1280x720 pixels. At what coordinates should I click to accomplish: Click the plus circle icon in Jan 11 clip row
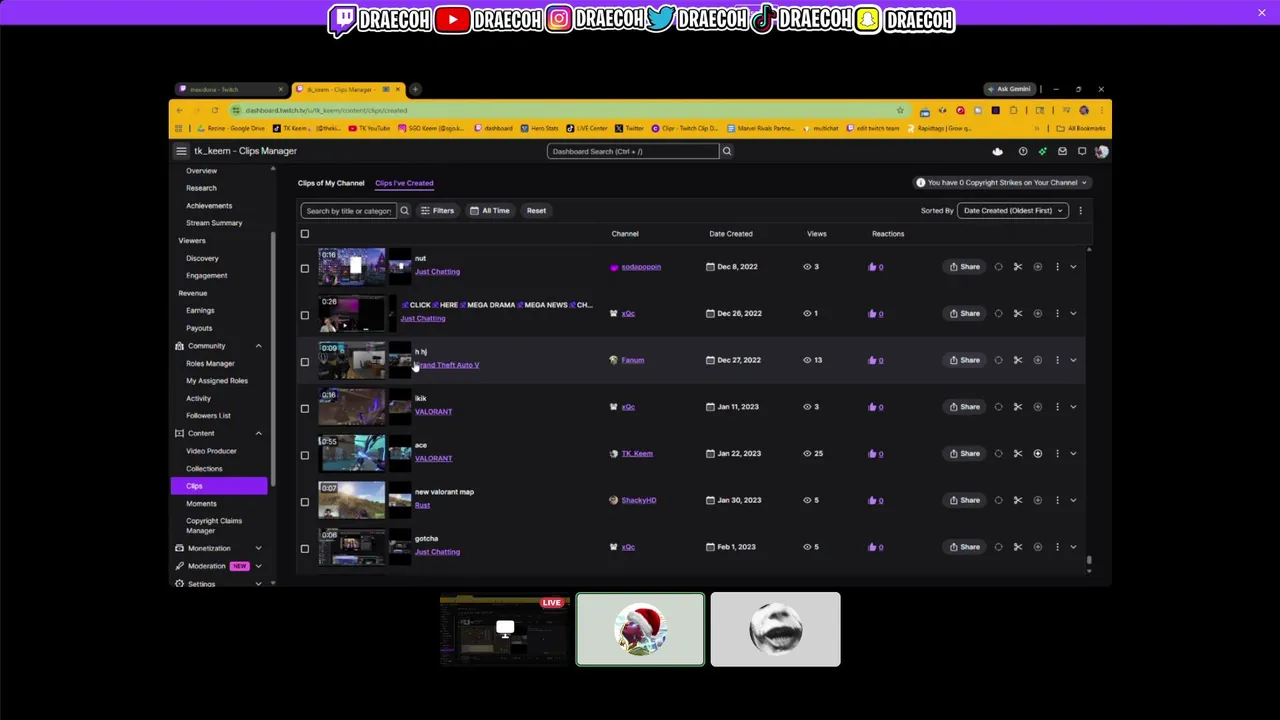point(1037,407)
